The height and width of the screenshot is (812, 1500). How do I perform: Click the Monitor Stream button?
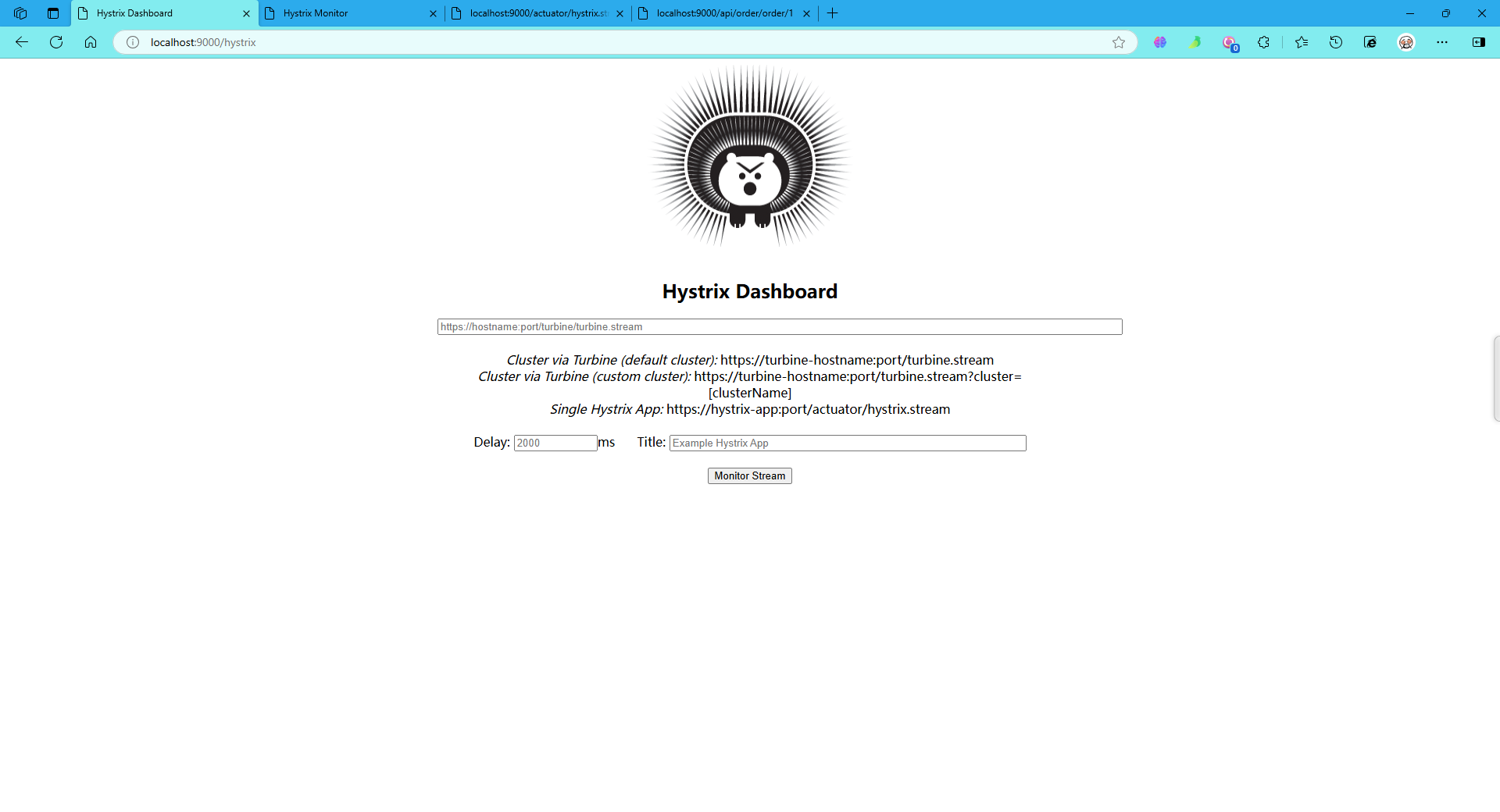750,475
